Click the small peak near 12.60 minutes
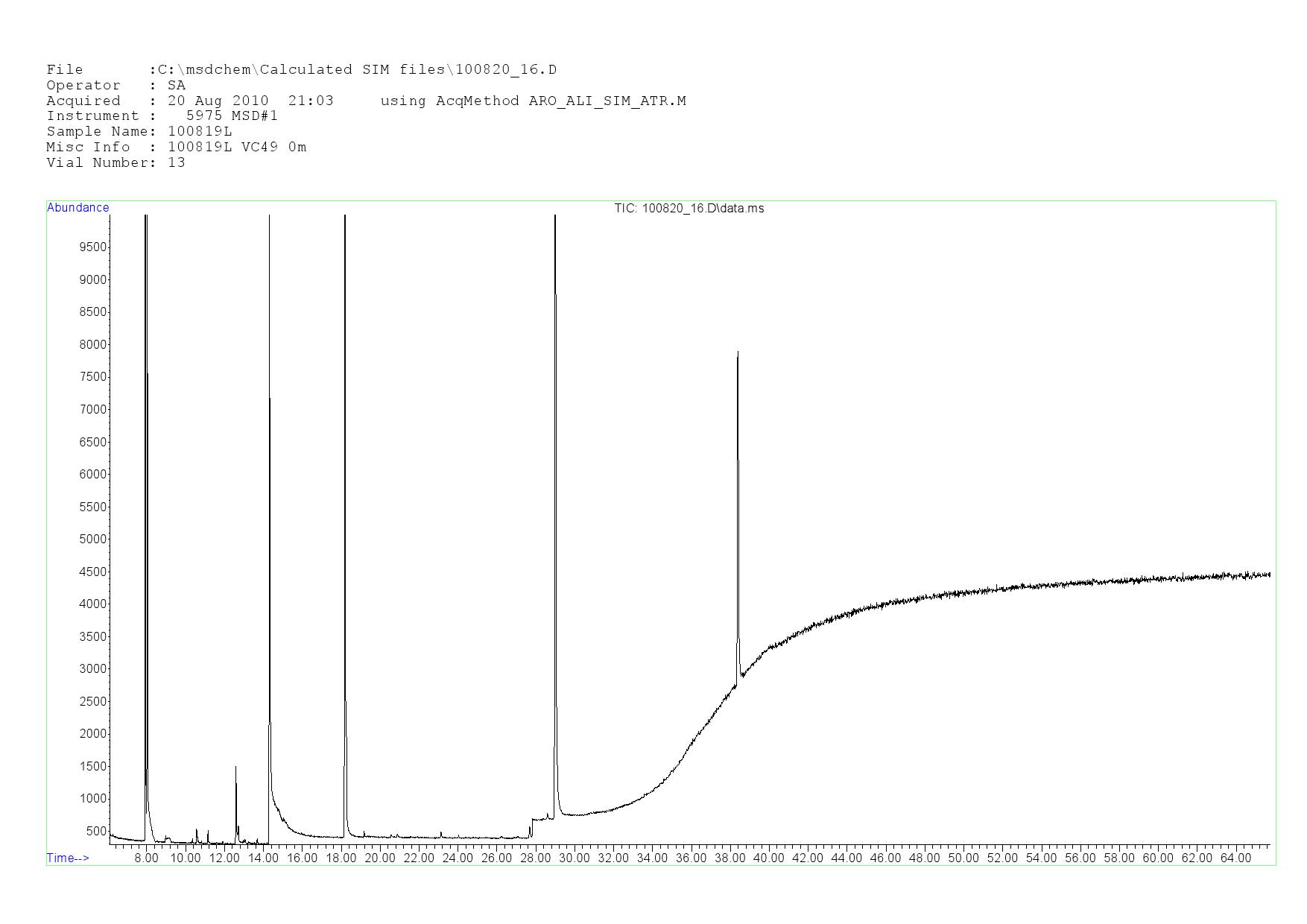The width and height of the screenshot is (1307, 924). pyautogui.click(x=235, y=768)
